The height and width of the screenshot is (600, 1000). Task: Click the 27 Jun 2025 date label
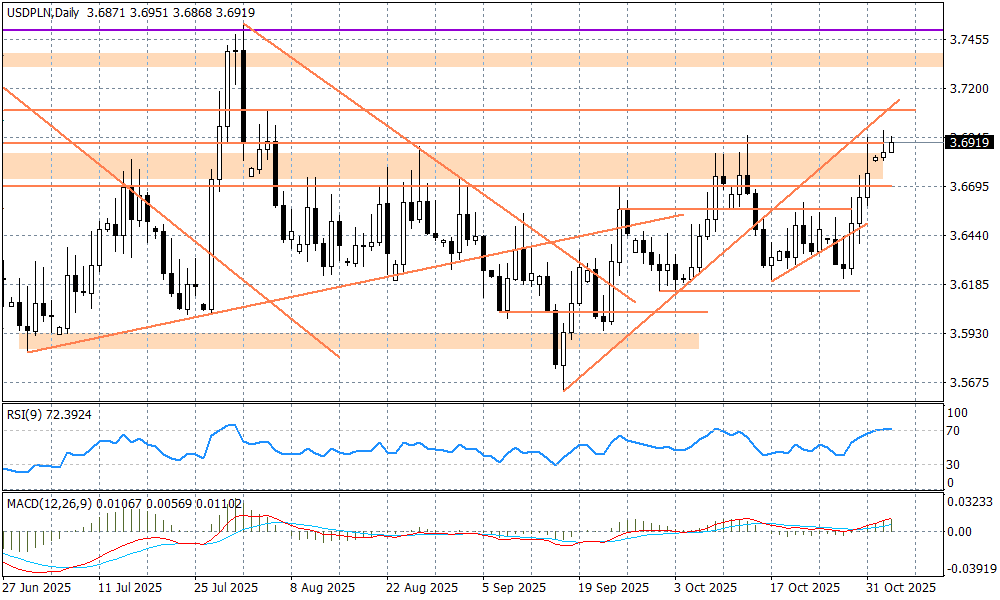coord(36,587)
